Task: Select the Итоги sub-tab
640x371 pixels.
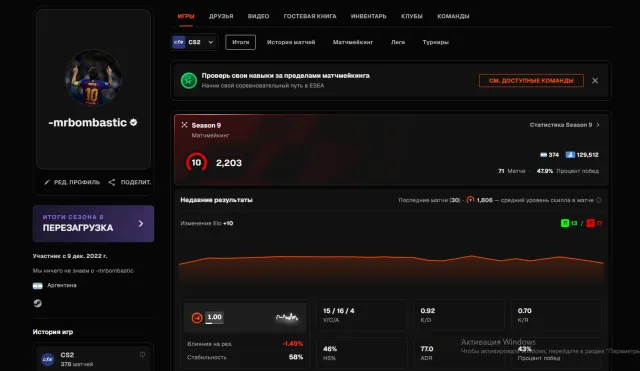Action: pyautogui.click(x=240, y=42)
